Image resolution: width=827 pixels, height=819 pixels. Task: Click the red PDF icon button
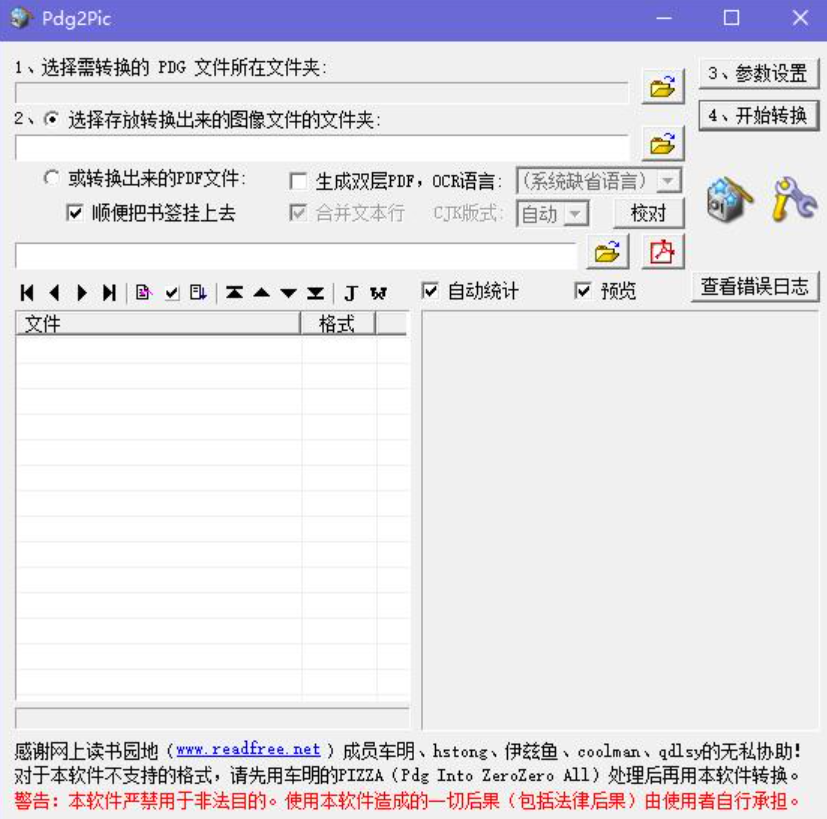coord(662,252)
